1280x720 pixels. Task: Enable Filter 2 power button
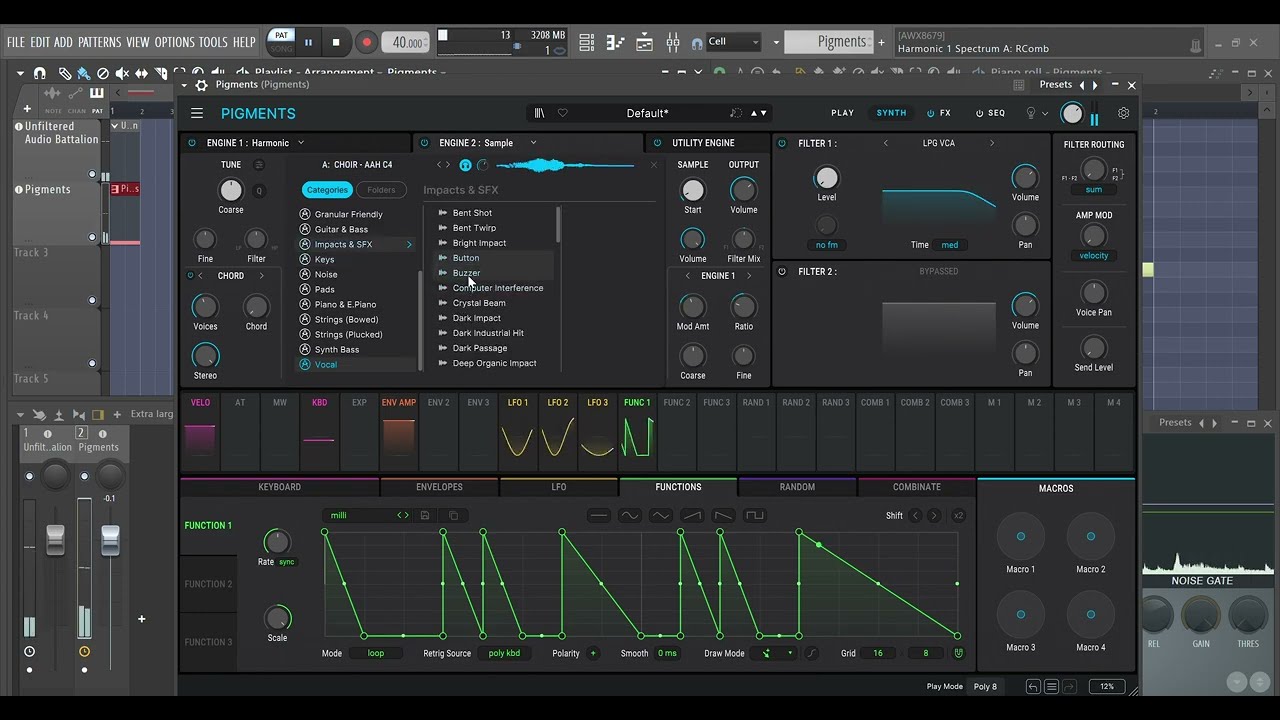click(782, 271)
